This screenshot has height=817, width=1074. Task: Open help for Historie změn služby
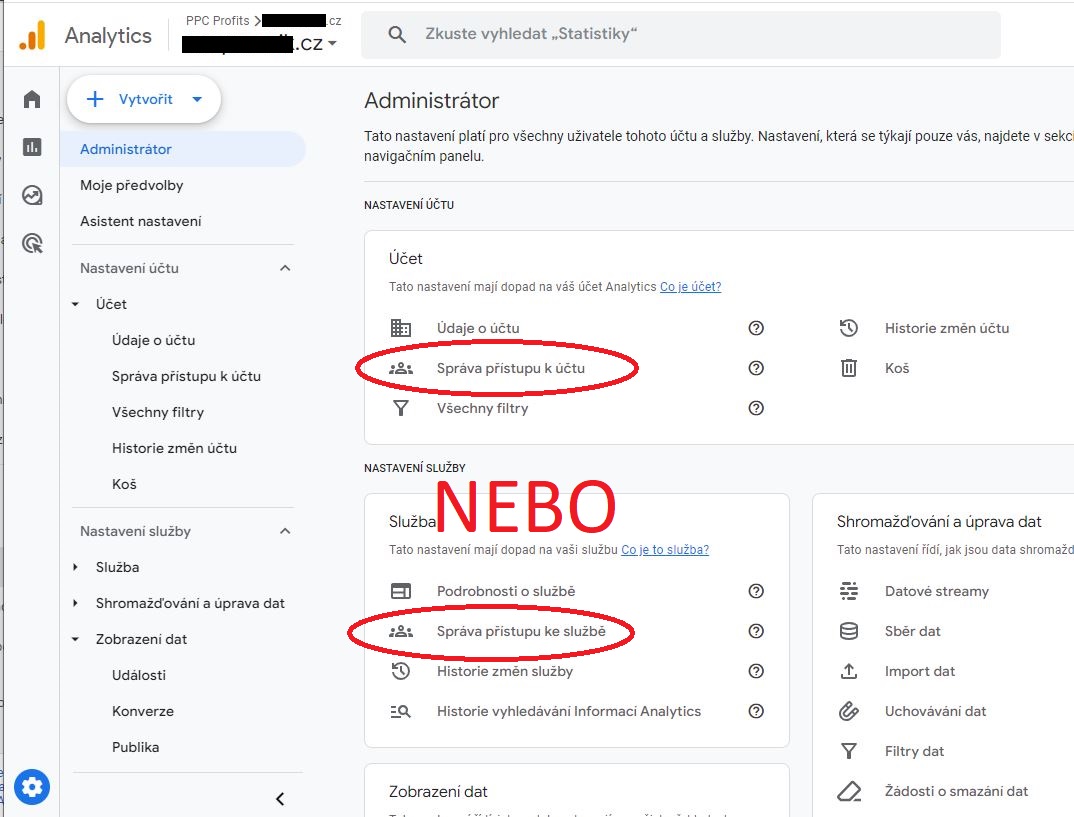(x=756, y=671)
